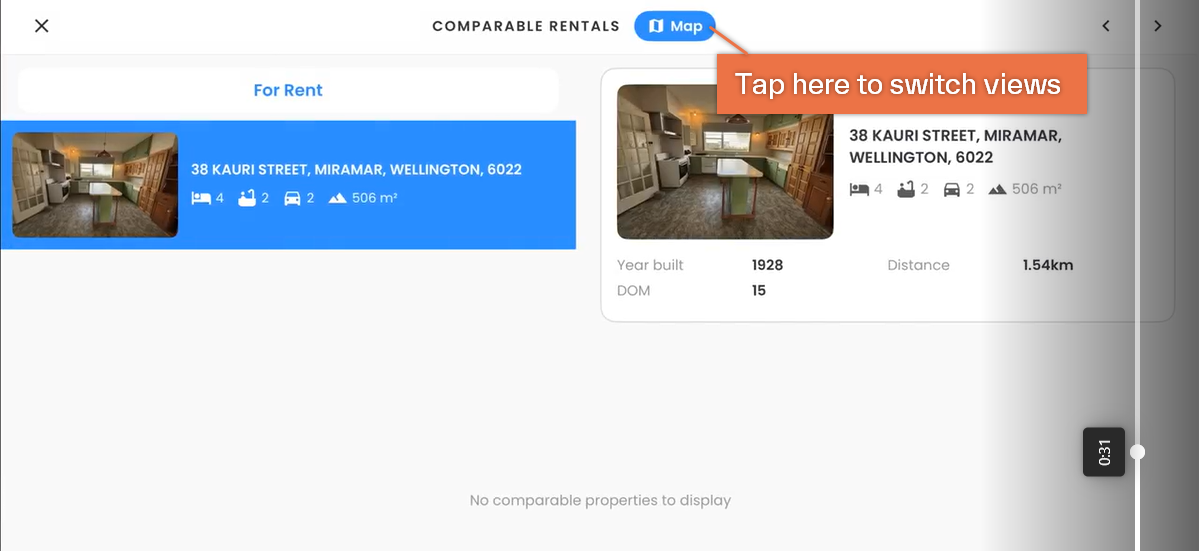
Task: Select the 38 Kauri Street listing row
Action: [x=288, y=185]
